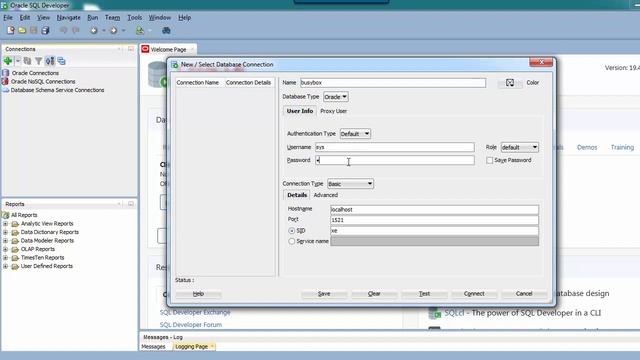Click the dialog title connection icon
Image resolution: width=640 pixels, height=360 pixels.
click(175, 64)
